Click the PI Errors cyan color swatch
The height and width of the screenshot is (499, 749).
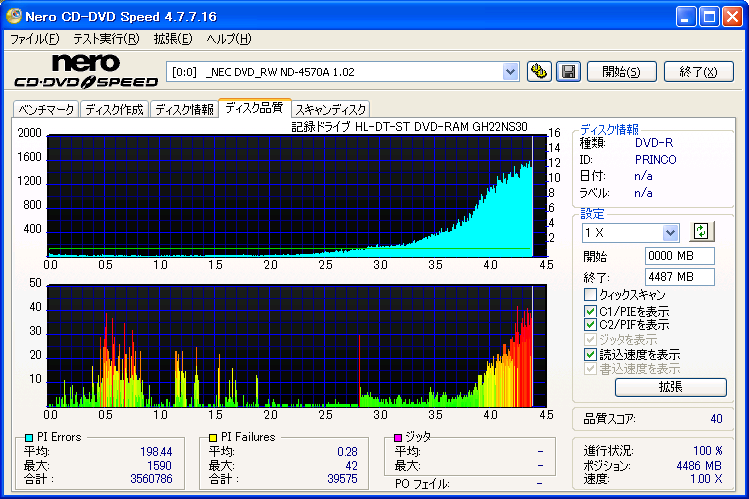click(29, 437)
